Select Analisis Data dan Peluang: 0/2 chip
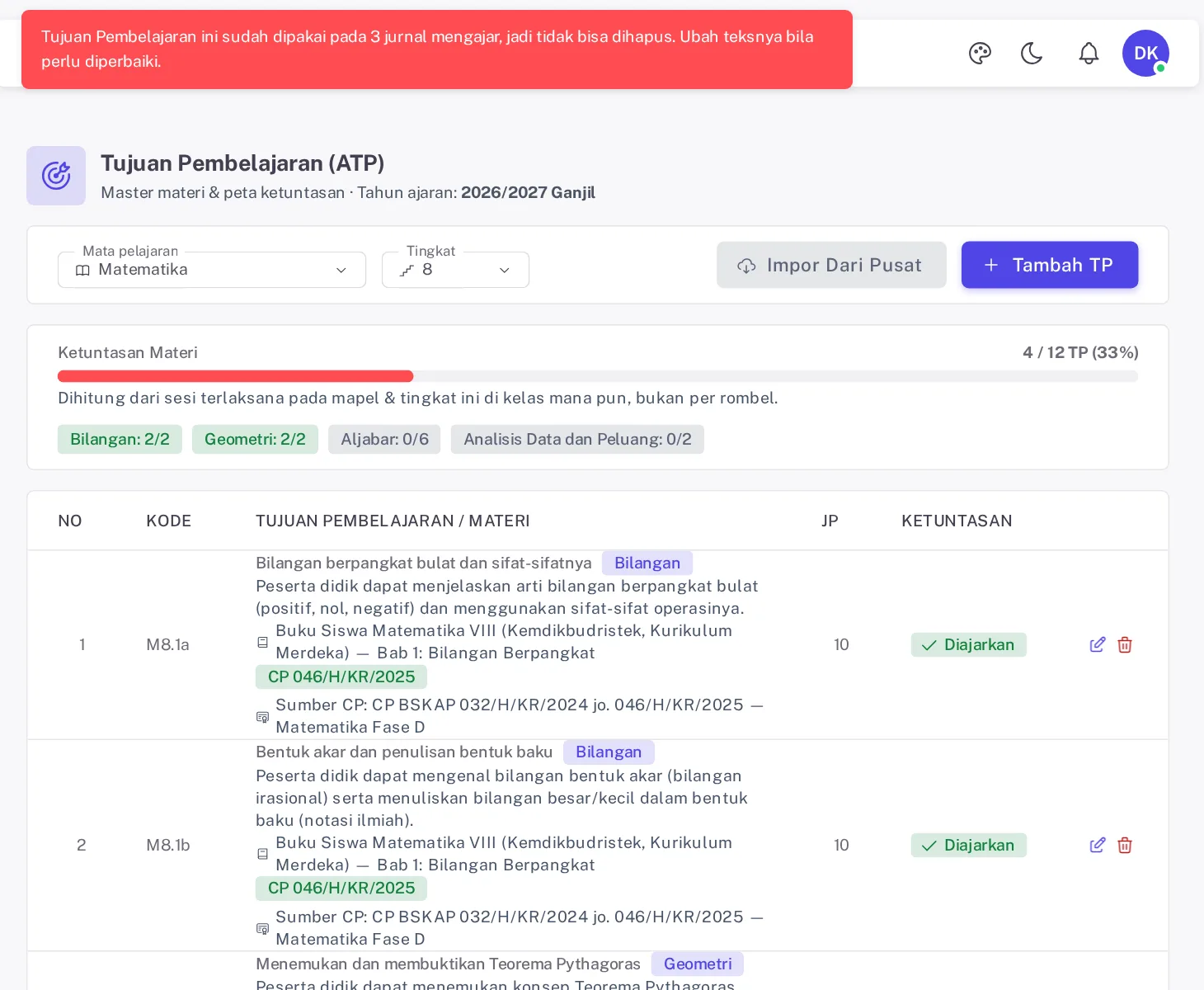Image resolution: width=1204 pixels, height=990 pixels. pyautogui.click(x=577, y=439)
